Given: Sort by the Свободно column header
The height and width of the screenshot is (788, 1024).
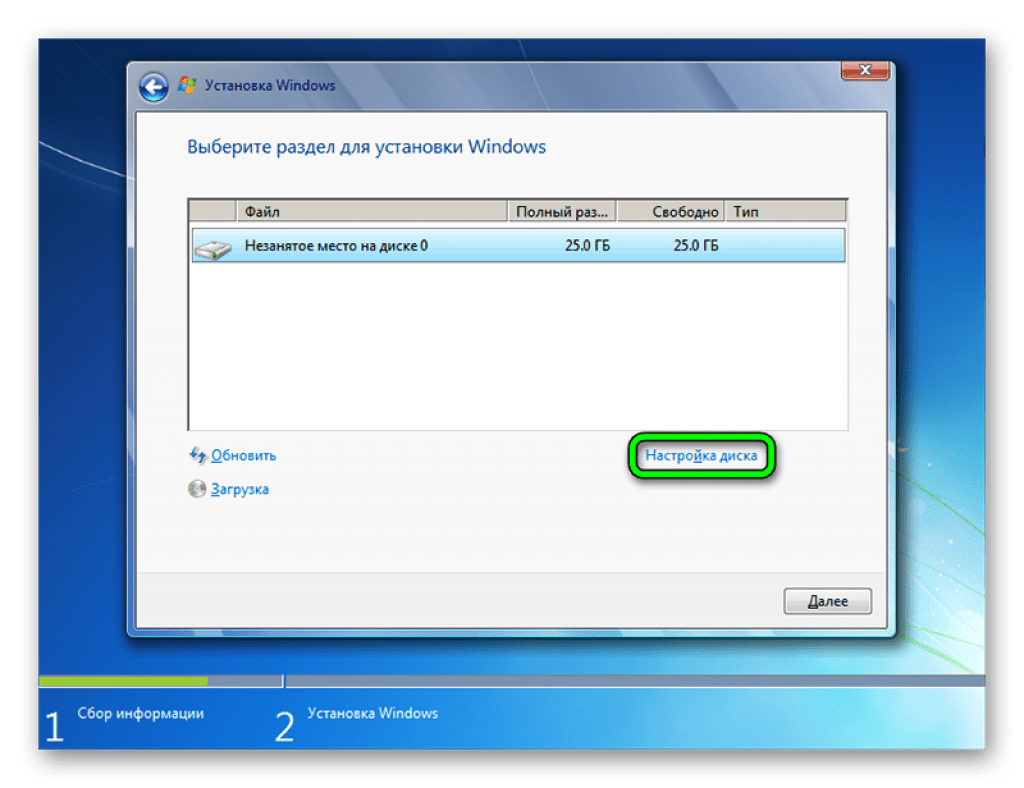Looking at the screenshot, I should [x=671, y=212].
